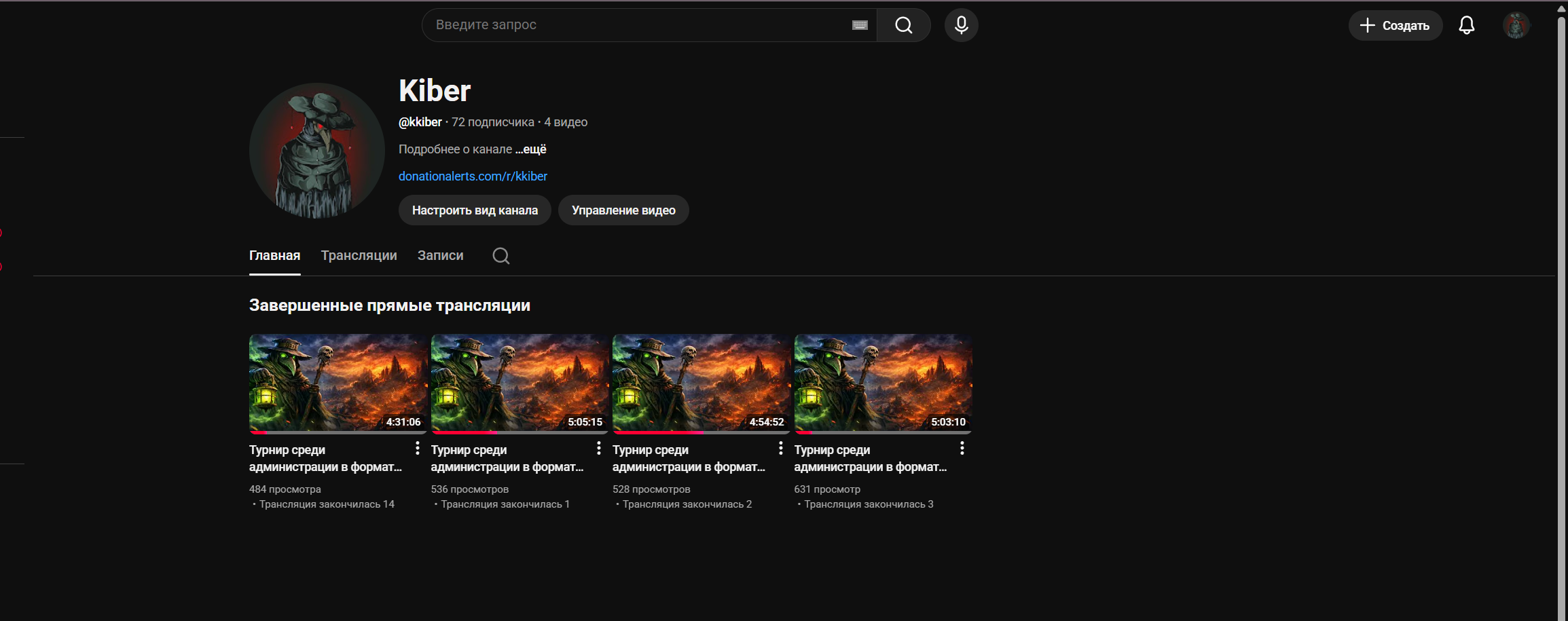Click the @kkiber channel handle
This screenshot has height=621, width=1568.
pos(420,122)
